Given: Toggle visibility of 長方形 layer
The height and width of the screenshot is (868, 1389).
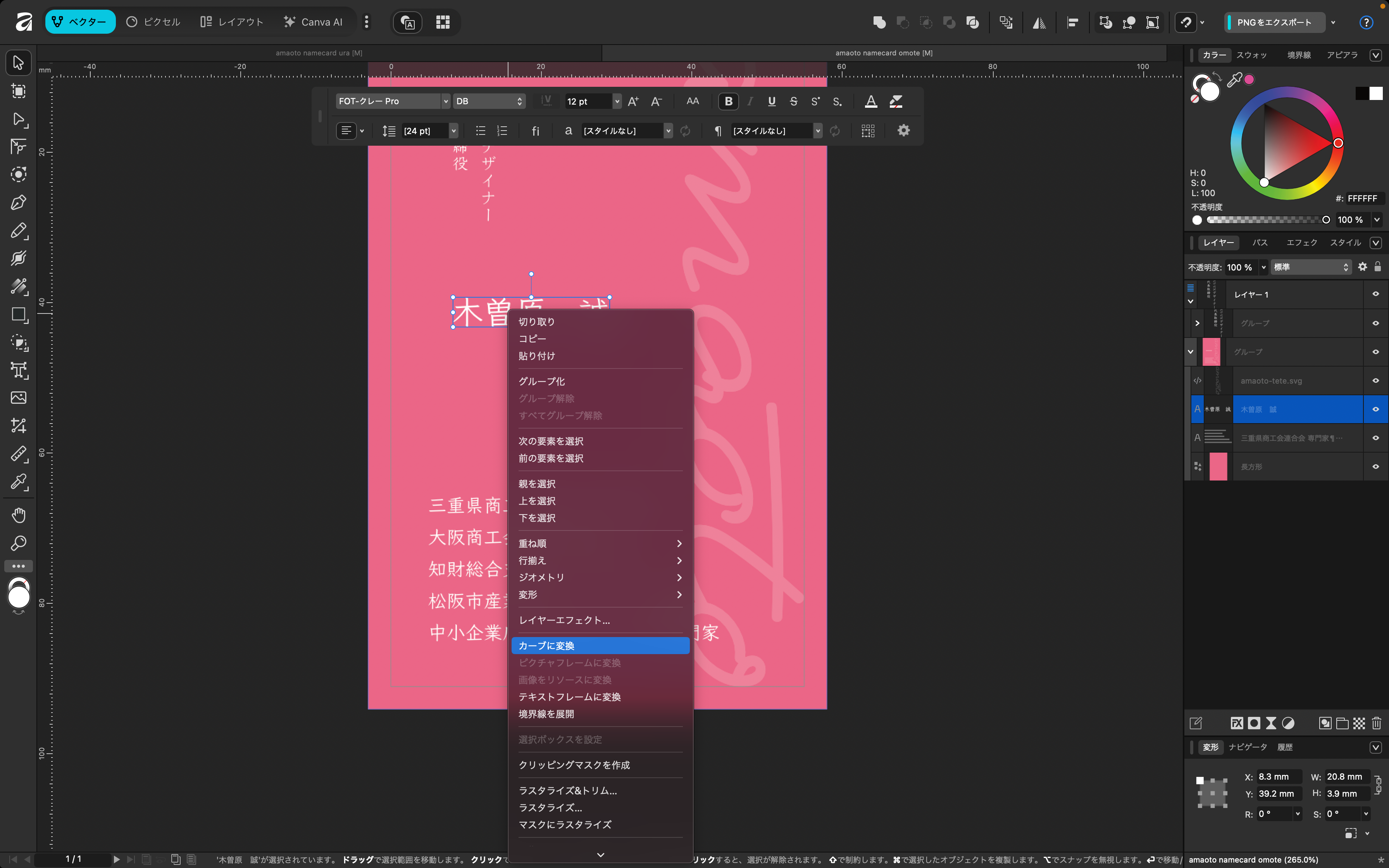Looking at the screenshot, I should coord(1375,467).
